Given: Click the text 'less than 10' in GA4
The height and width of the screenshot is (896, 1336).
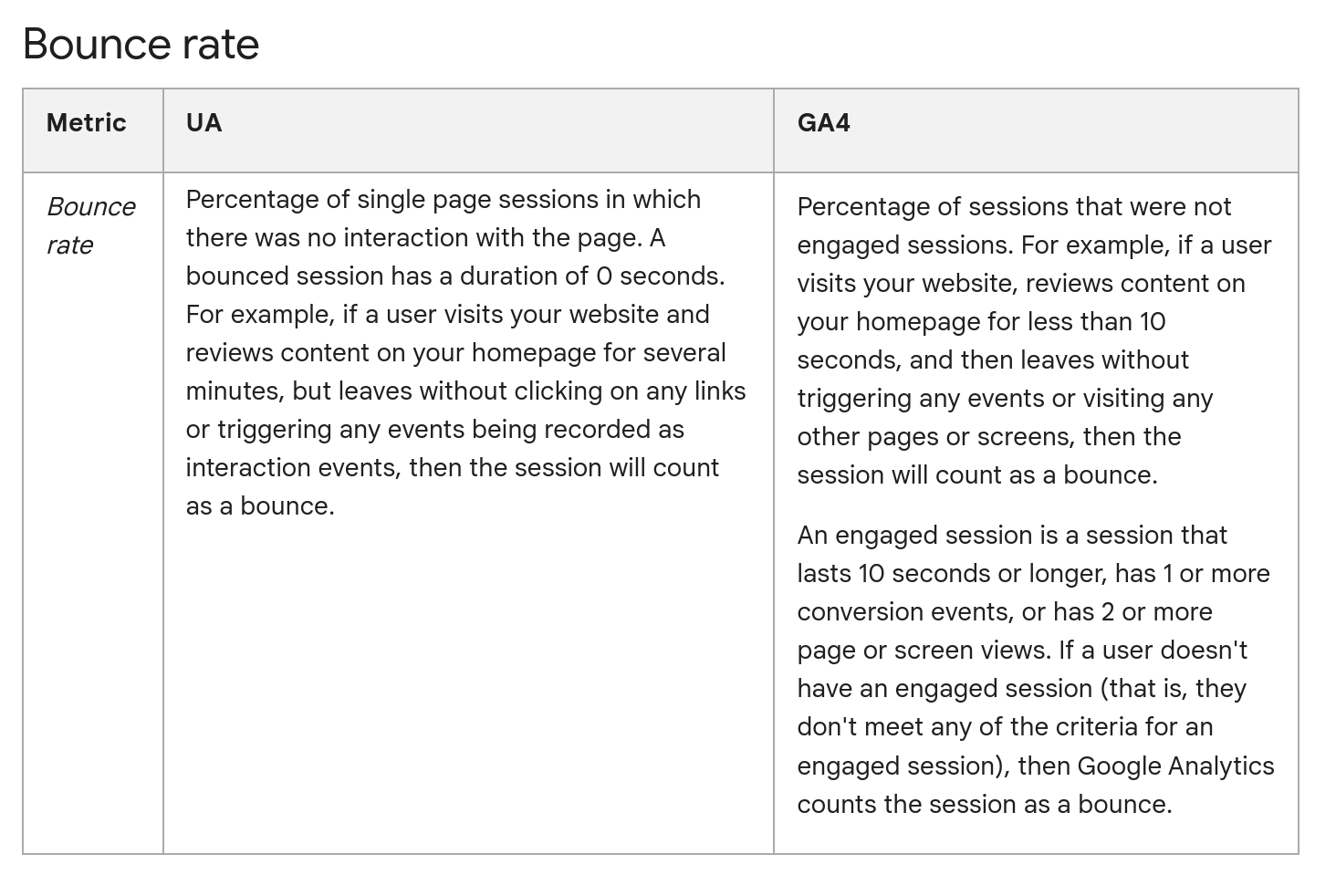Looking at the screenshot, I should [x=1097, y=321].
